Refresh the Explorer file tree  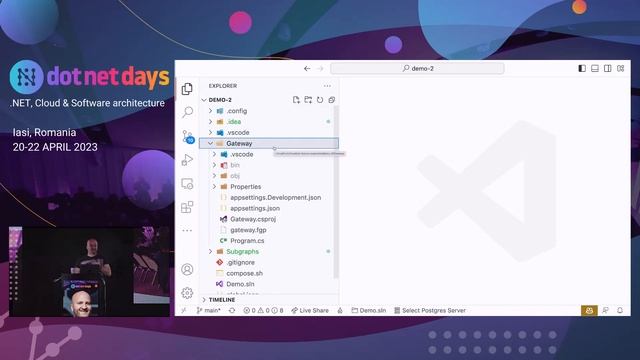[x=320, y=100]
